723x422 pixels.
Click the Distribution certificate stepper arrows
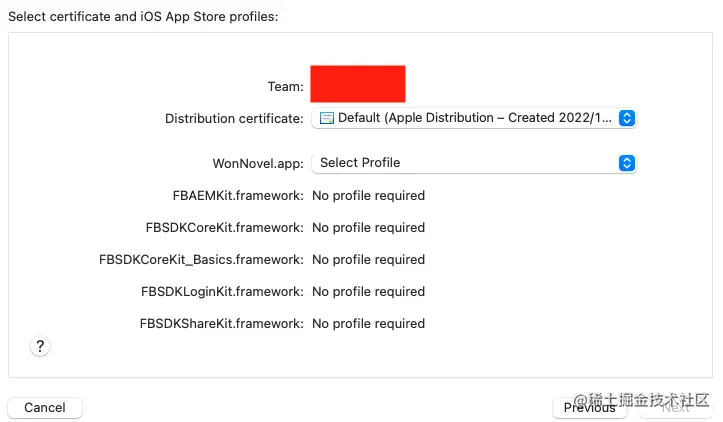click(x=627, y=118)
